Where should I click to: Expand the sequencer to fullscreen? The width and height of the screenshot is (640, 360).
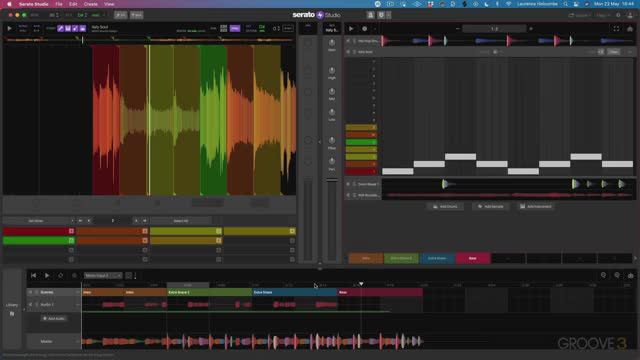pyautogui.click(x=616, y=29)
